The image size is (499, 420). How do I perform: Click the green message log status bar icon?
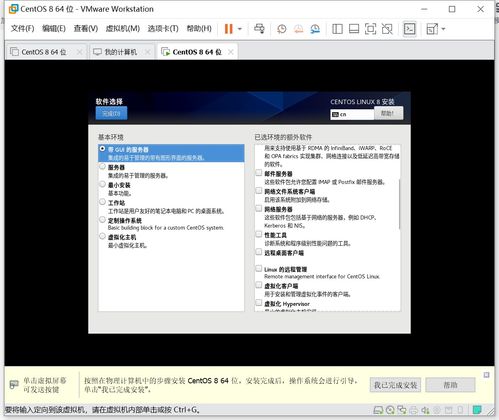pos(477,409)
